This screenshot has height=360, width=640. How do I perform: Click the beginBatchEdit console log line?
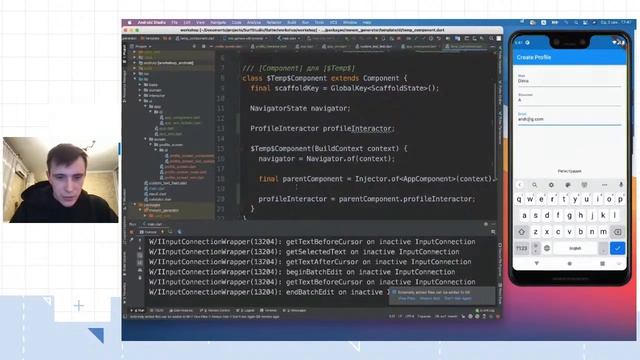[302, 272]
